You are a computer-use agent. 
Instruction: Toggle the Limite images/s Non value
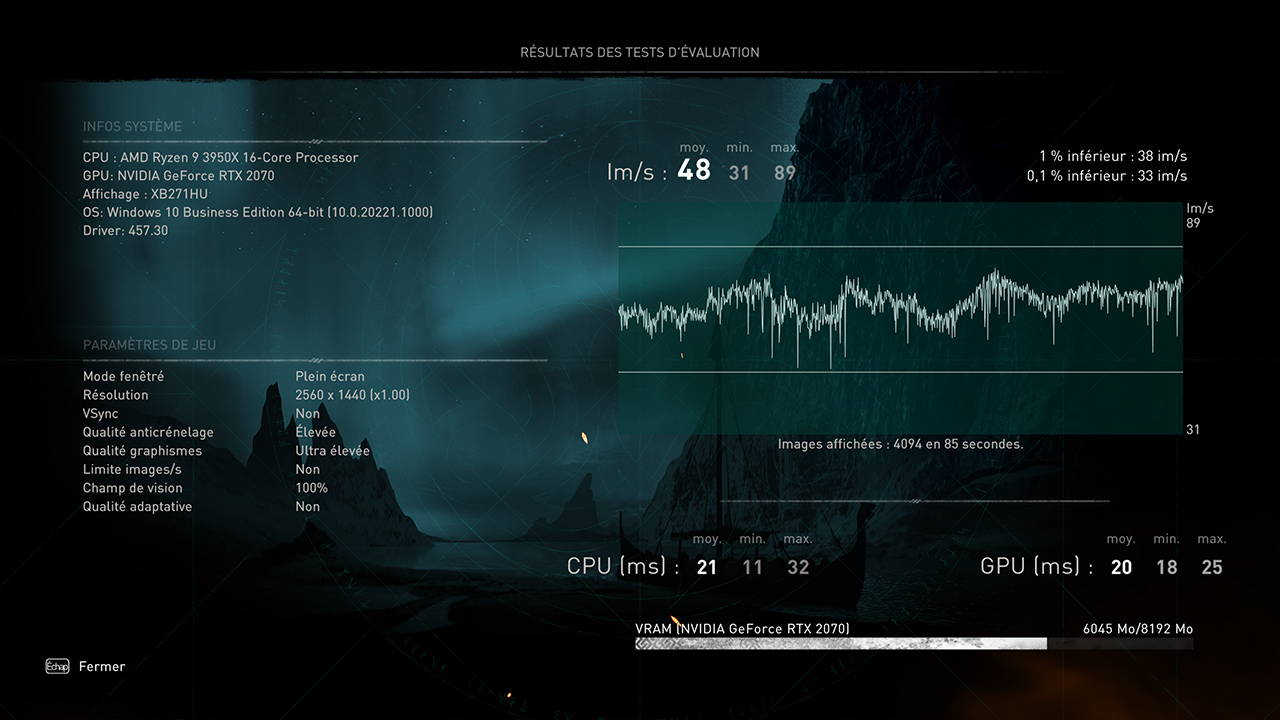(x=307, y=470)
